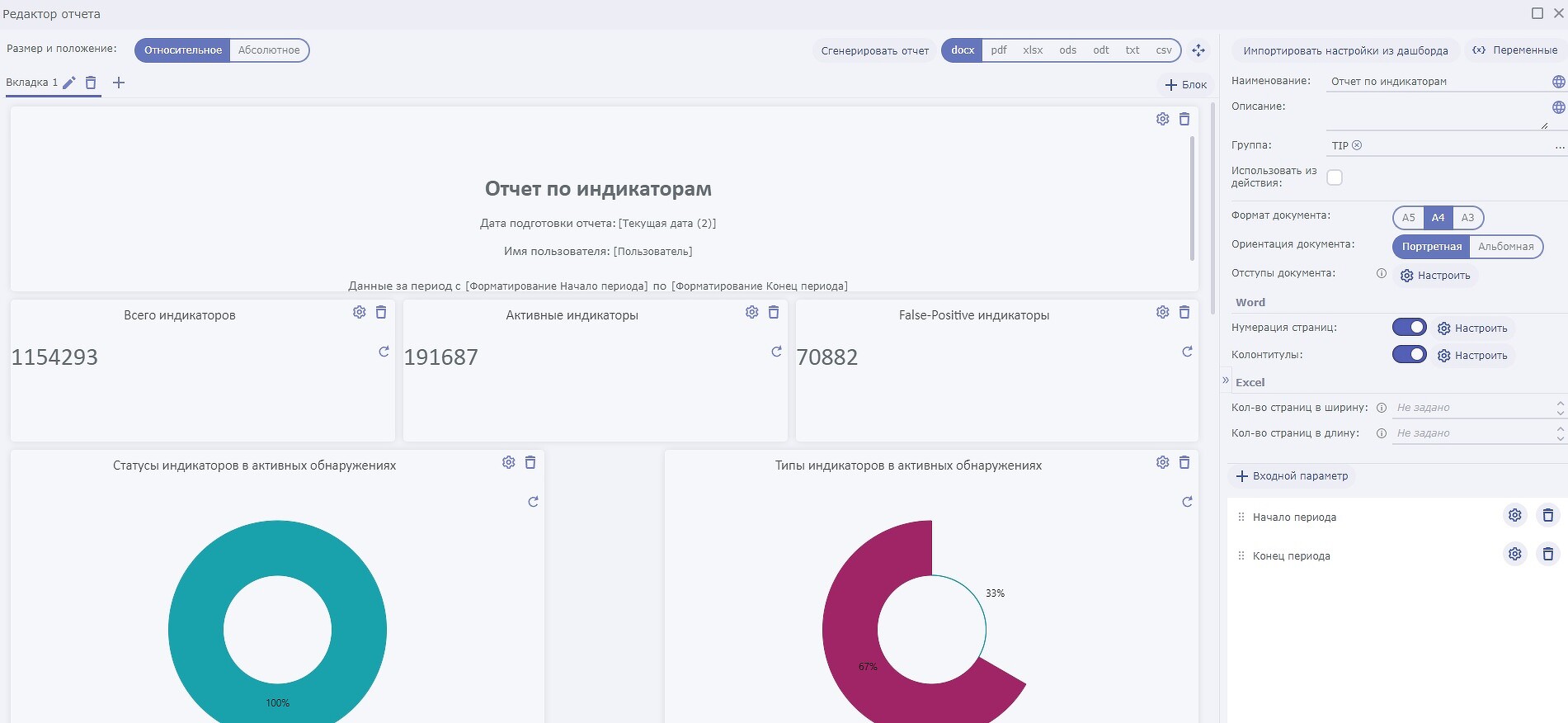Select ods export format
Screen dimensions: 1568x723
(1068, 50)
